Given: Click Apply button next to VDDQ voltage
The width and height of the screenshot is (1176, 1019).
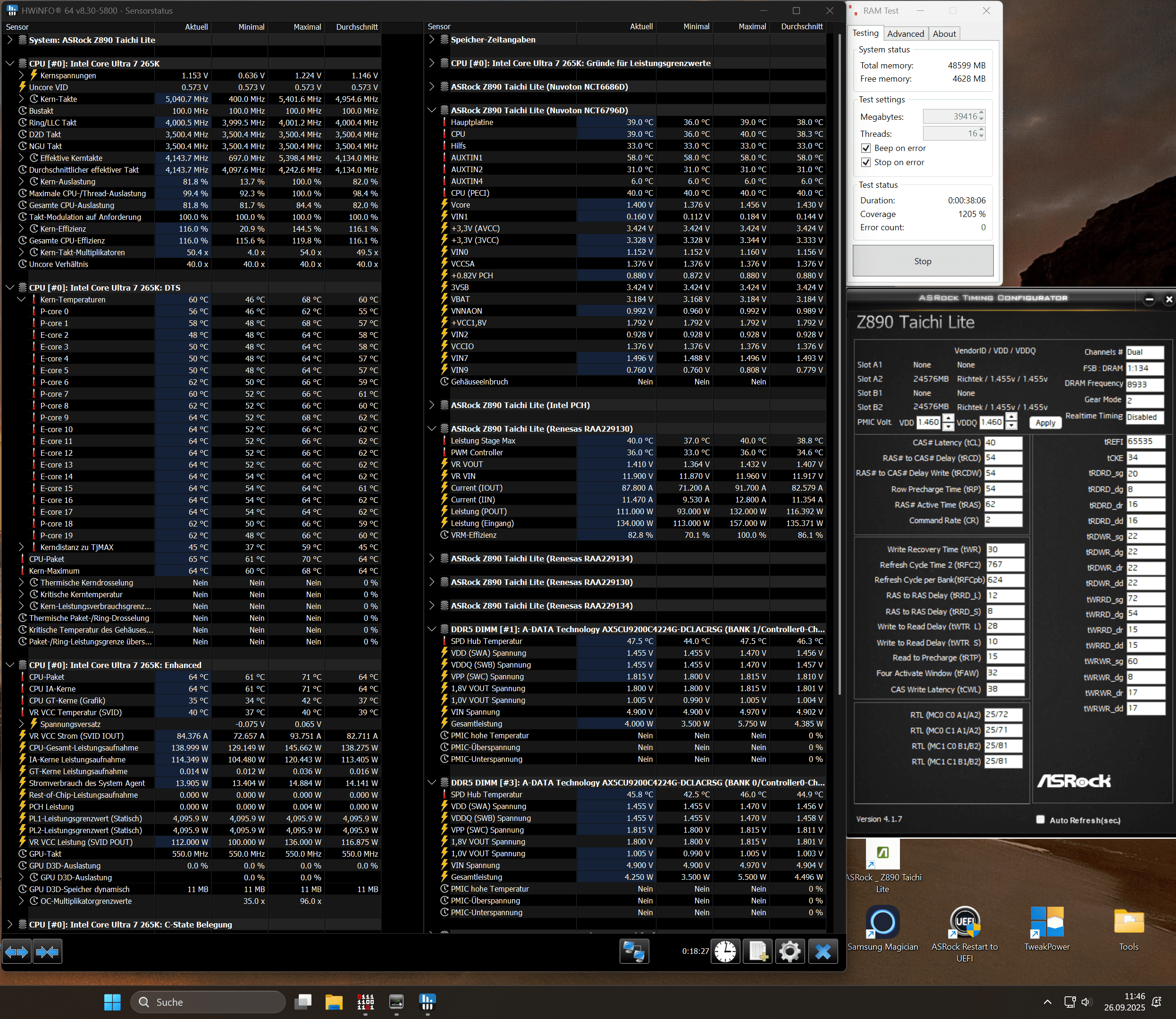Looking at the screenshot, I should click(1045, 423).
